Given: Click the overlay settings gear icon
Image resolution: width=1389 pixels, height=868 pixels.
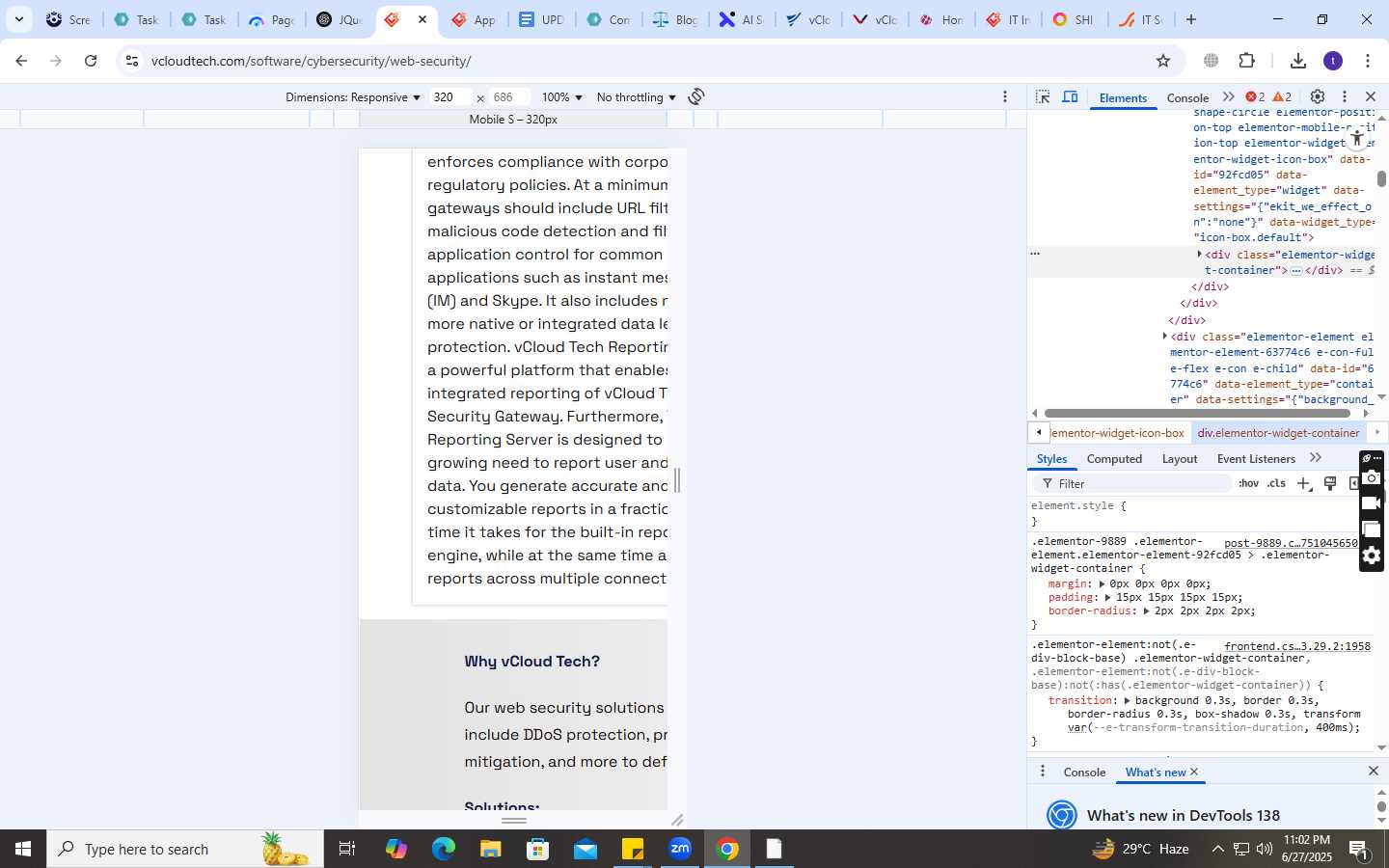Looking at the screenshot, I should [x=1372, y=556].
